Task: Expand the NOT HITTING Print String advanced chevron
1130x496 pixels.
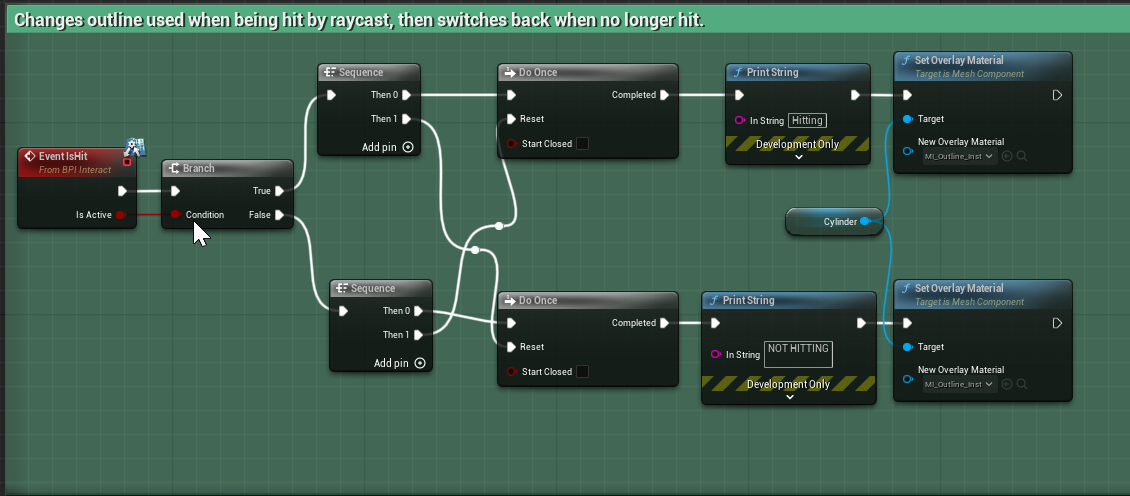Action: pos(790,397)
